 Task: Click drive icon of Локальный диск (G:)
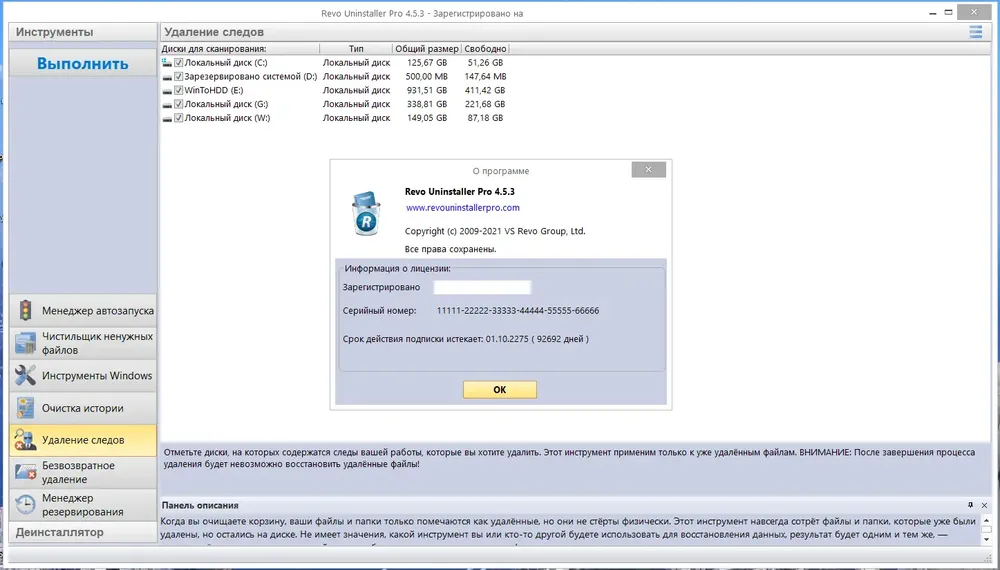click(166, 105)
